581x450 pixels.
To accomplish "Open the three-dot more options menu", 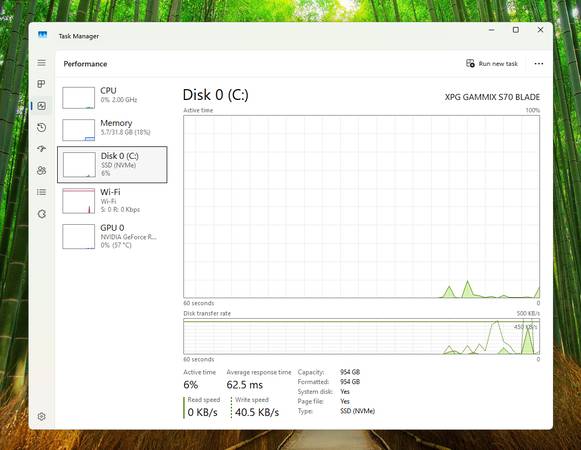I will pos(539,64).
